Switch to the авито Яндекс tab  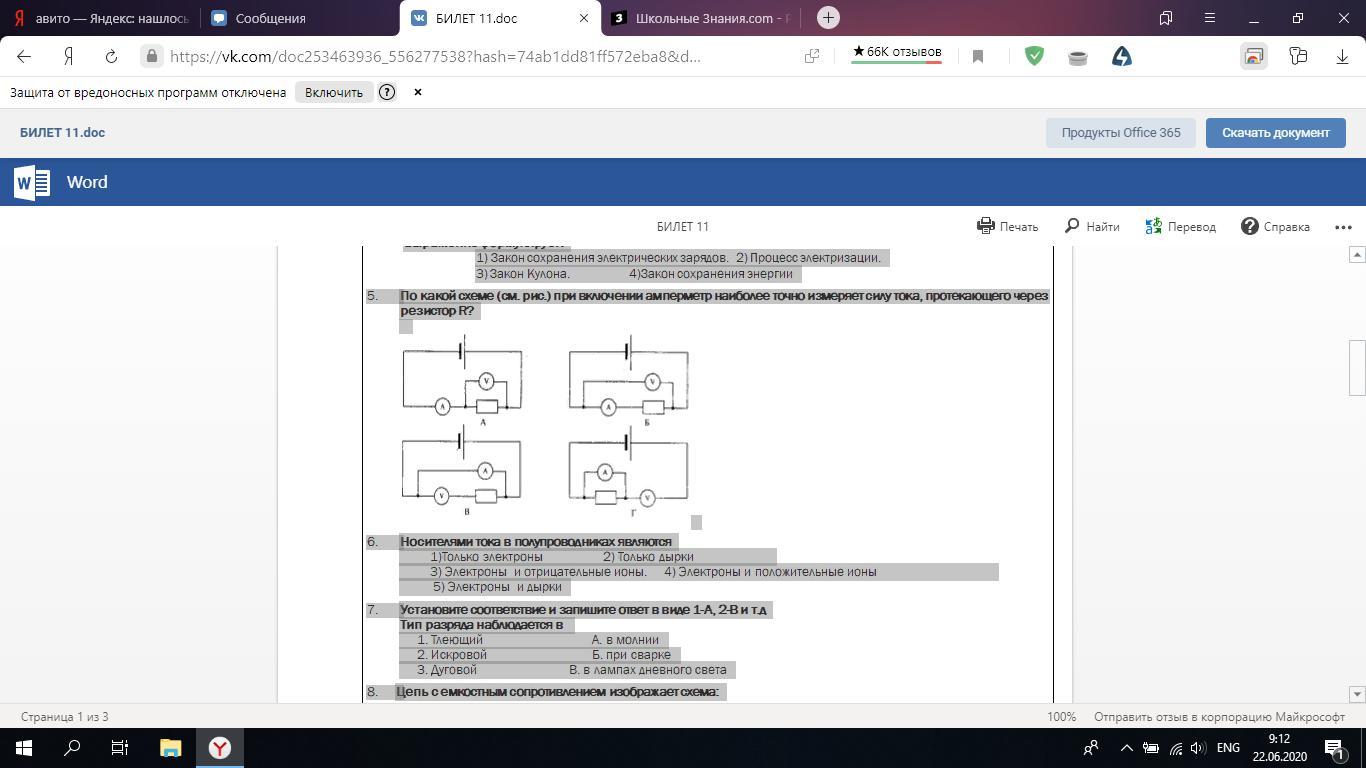pos(100,18)
